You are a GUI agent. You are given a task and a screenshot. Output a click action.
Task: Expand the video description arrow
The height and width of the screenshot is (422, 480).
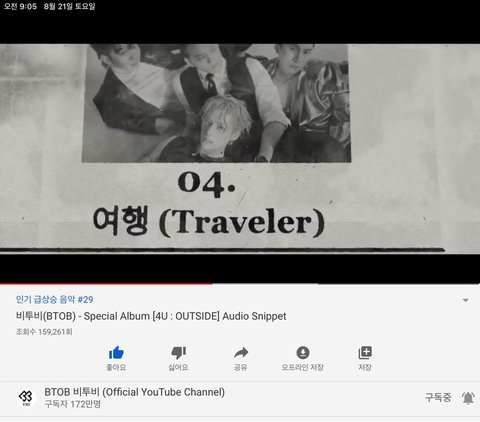point(466,300)
